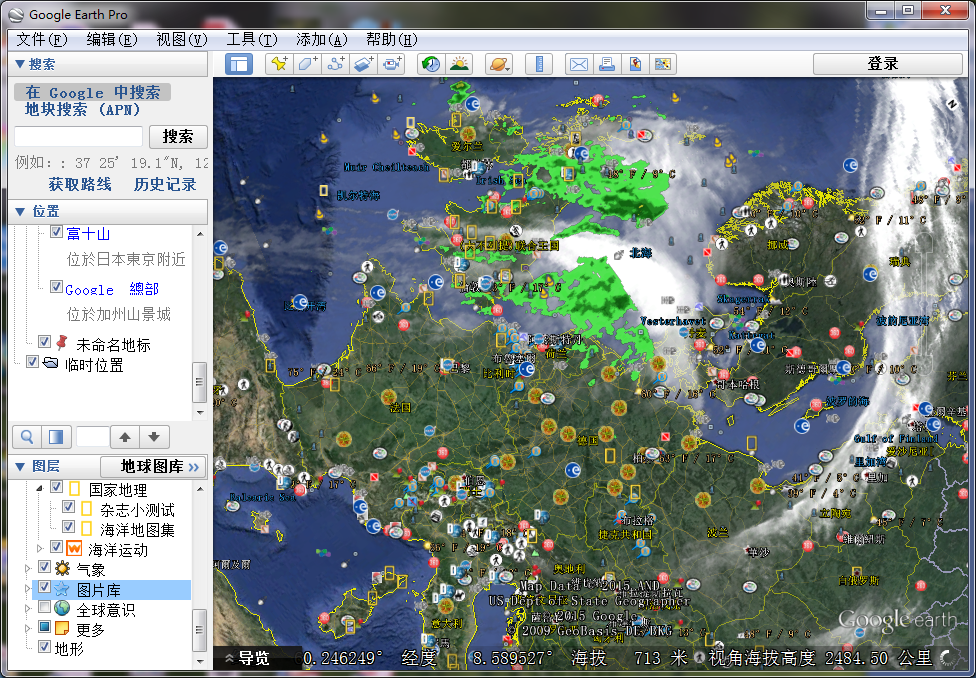Screen dimensions: 976x678
Task: Click the 搜索 button
Action: click(x=178, y=136)
